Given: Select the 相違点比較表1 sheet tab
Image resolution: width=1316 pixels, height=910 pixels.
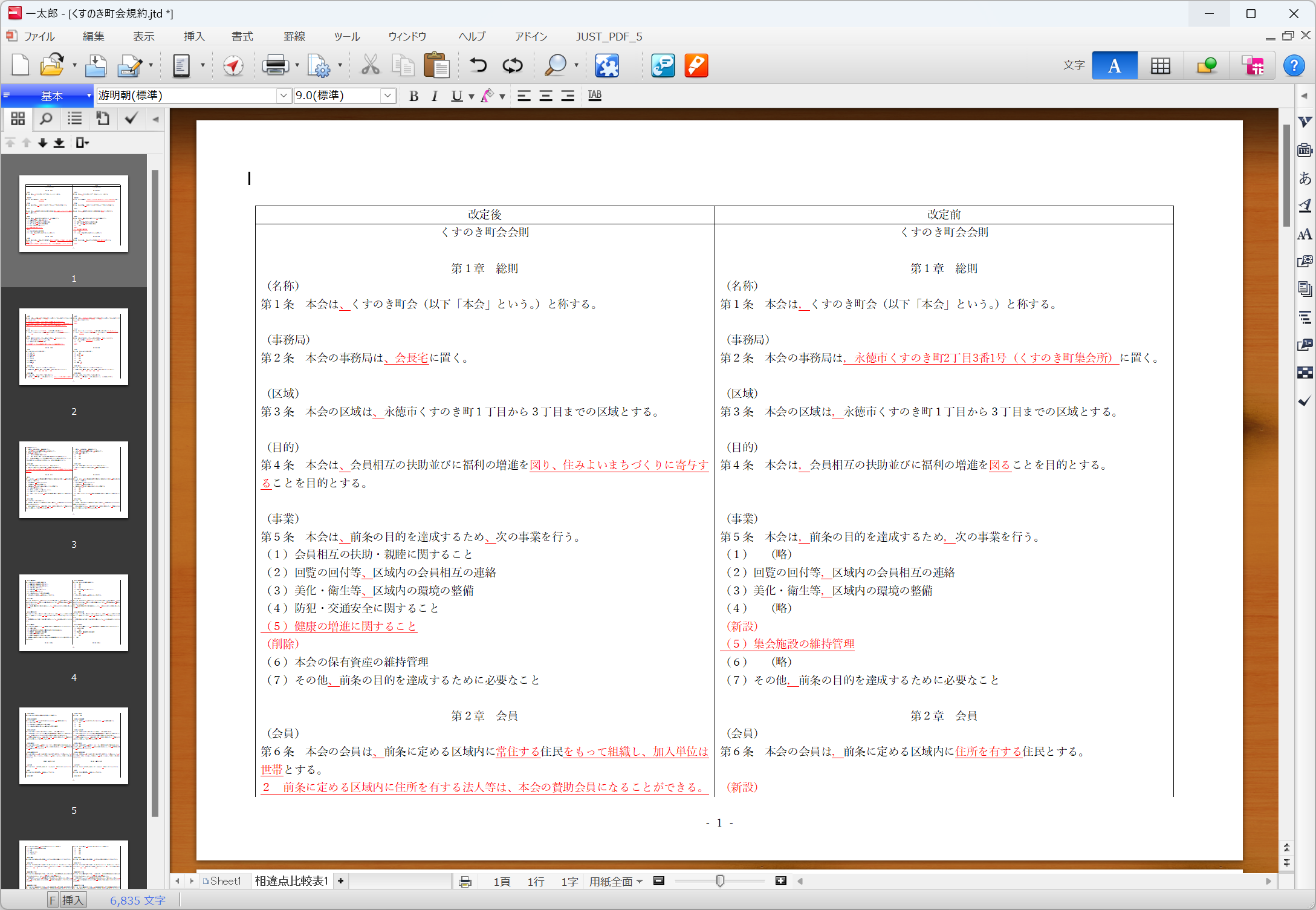Looking at the screenshot, I should click(x=291, y=882).
